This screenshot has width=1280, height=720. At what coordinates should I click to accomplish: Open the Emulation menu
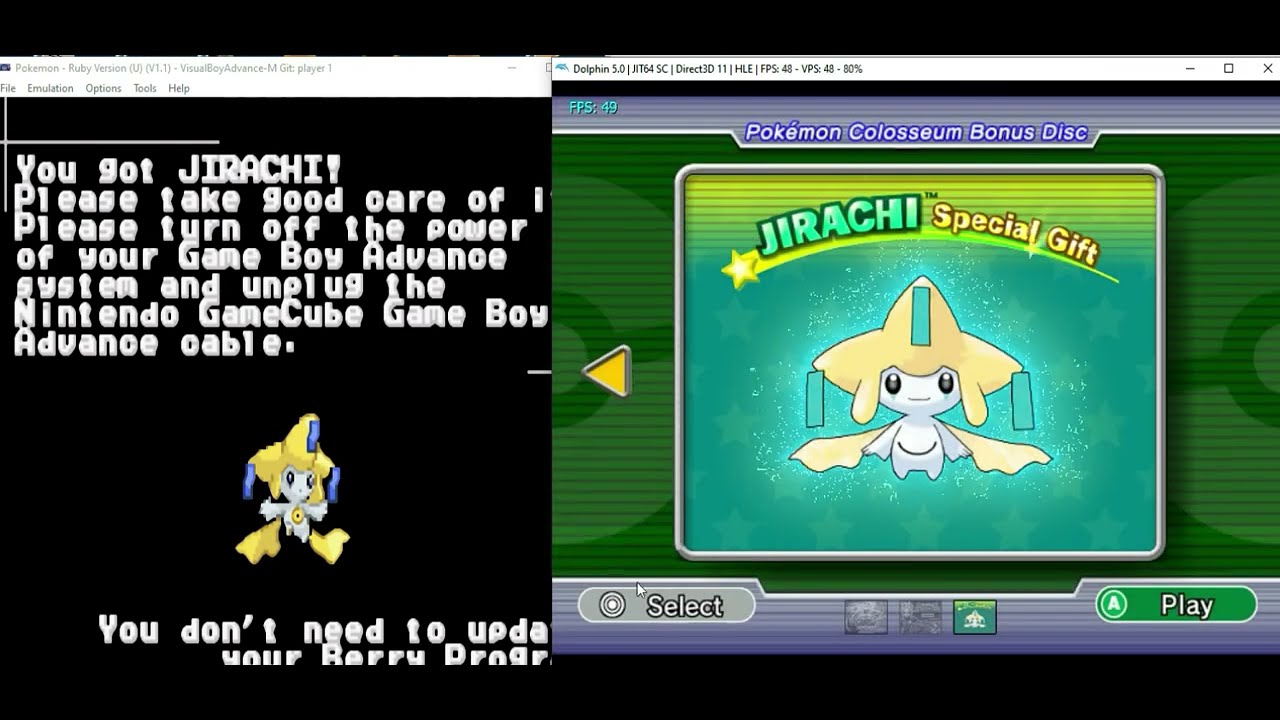coord(50,88)
